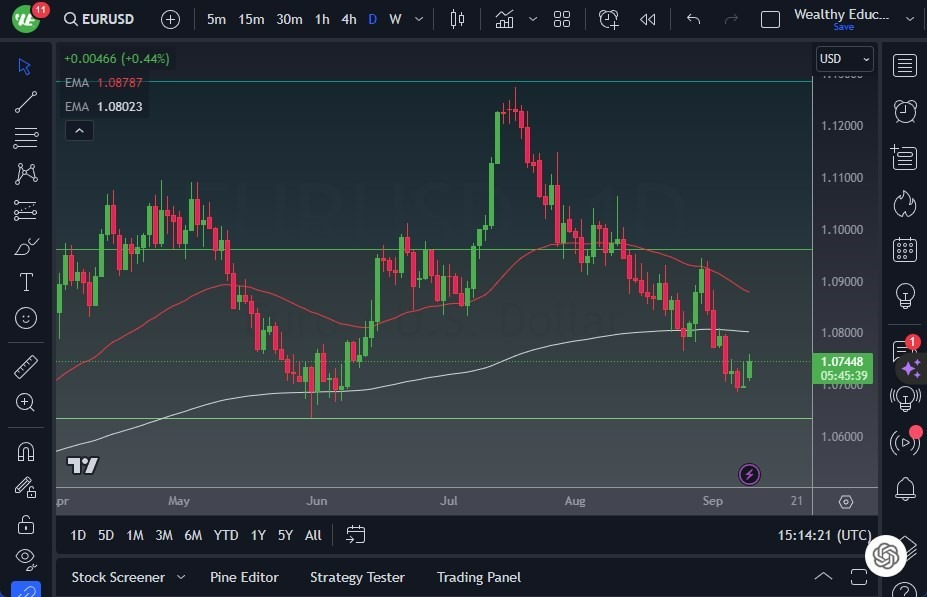The image size is (927, 597).
Task: Select the 1Y date range
Action: click(x=257, y=535)
